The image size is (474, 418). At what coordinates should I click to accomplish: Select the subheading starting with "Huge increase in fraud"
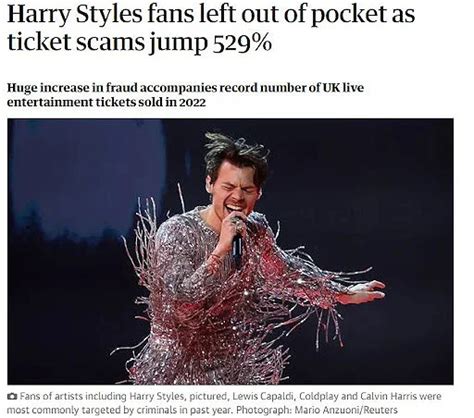[x=185, y=95]
